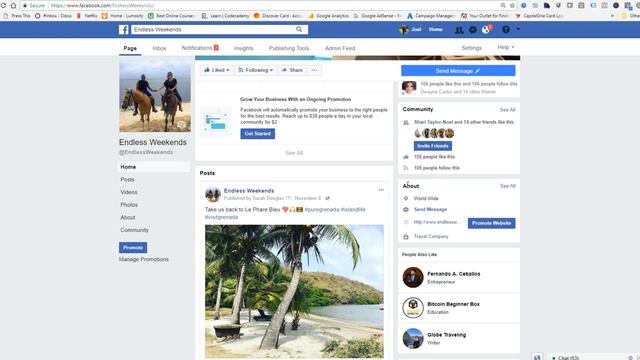This screenshot has width=640, height=360.
Task: Click the Get Started promotion button
Action: [x=258, y=133]
